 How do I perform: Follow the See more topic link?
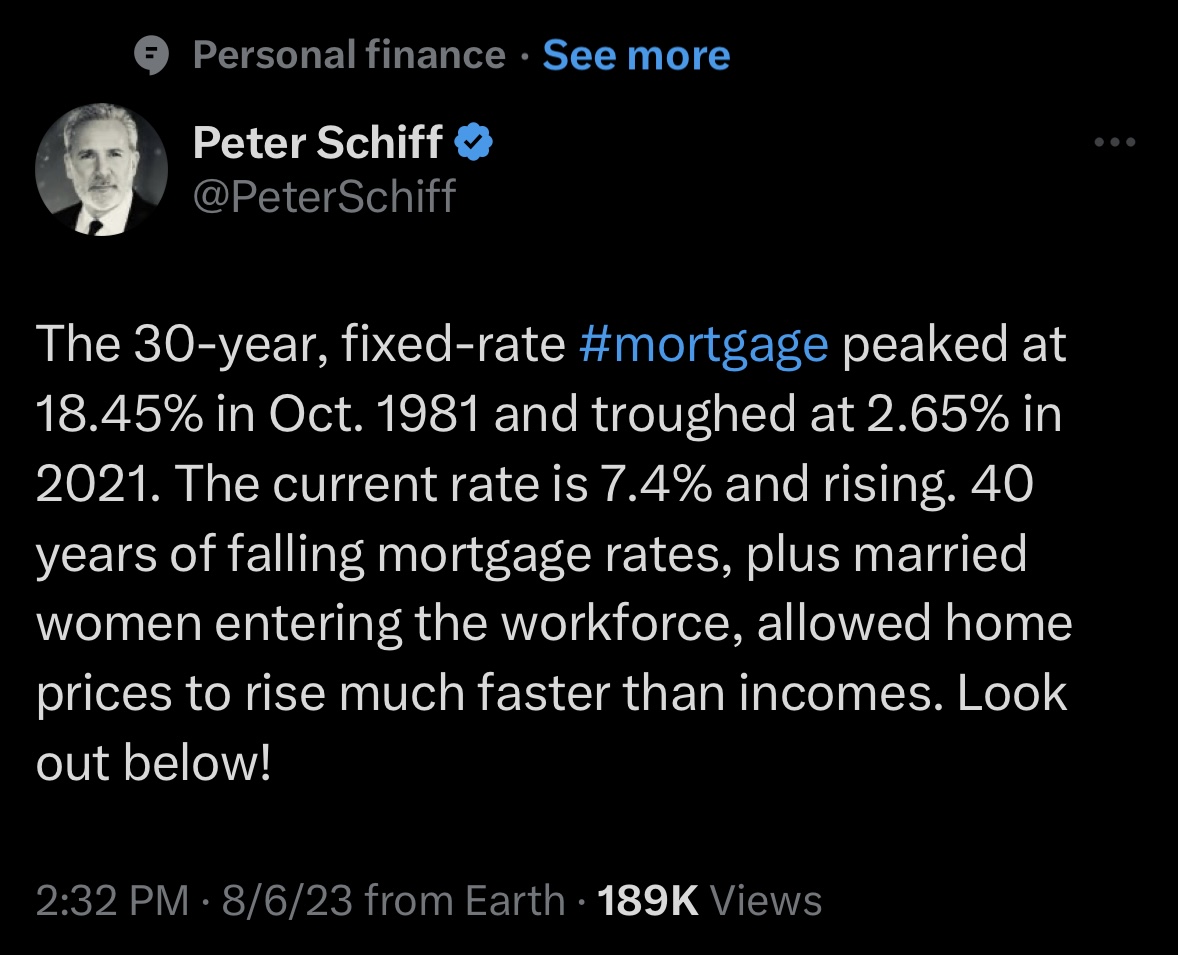click(636, 56)
